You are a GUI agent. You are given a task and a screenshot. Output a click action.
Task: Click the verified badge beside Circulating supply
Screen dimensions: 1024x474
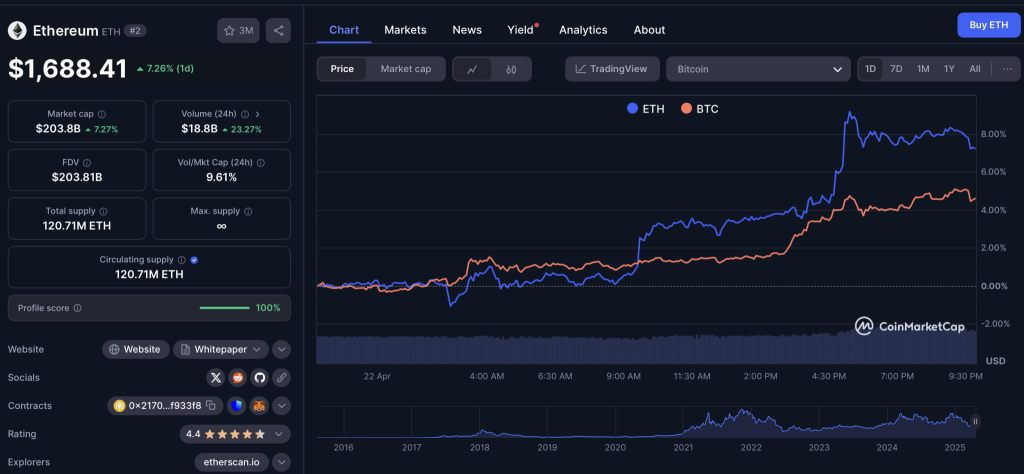pos(194,260)
